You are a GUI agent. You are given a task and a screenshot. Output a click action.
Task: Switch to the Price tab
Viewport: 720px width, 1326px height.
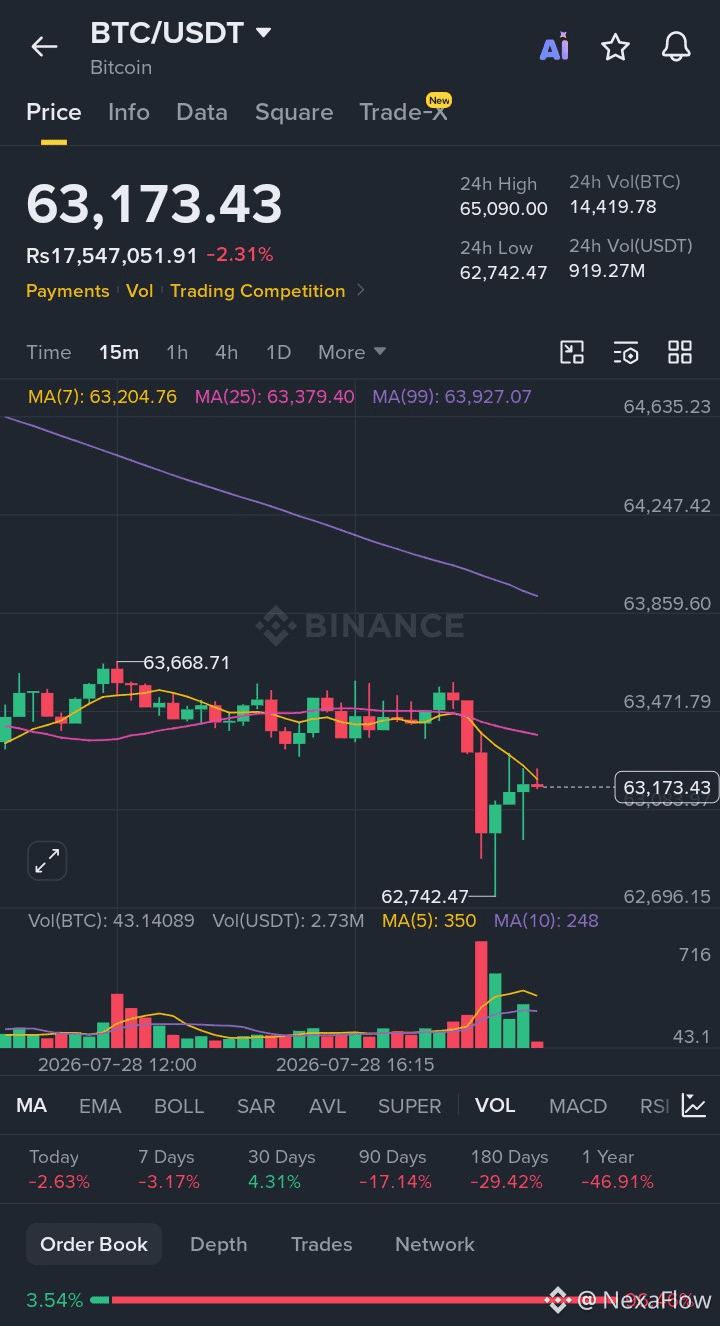54,112
